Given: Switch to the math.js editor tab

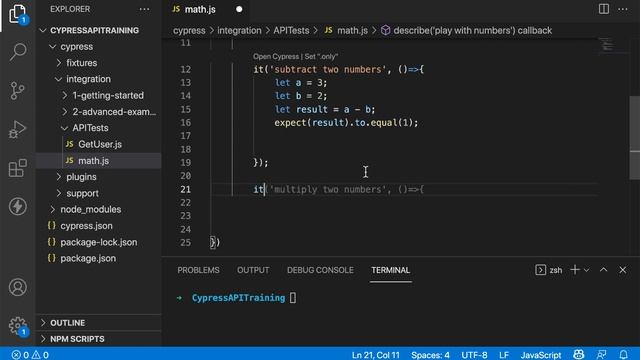Looking at the screenshot, I should click(x=200, y=9).
